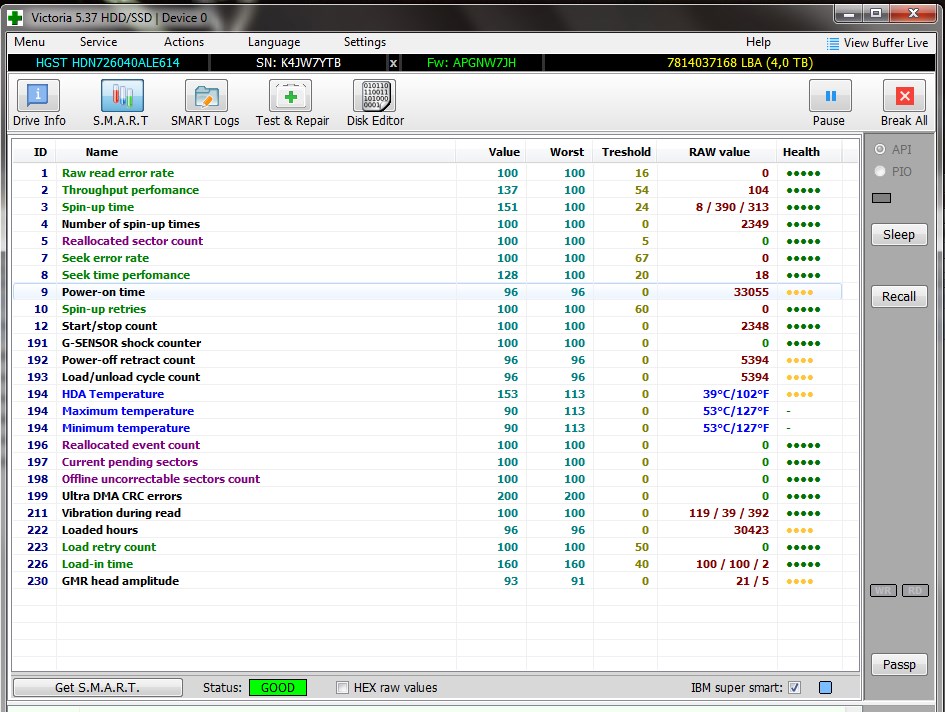Click the ID column header
Viewport: 945px width, 712px height.
(40, 152)
